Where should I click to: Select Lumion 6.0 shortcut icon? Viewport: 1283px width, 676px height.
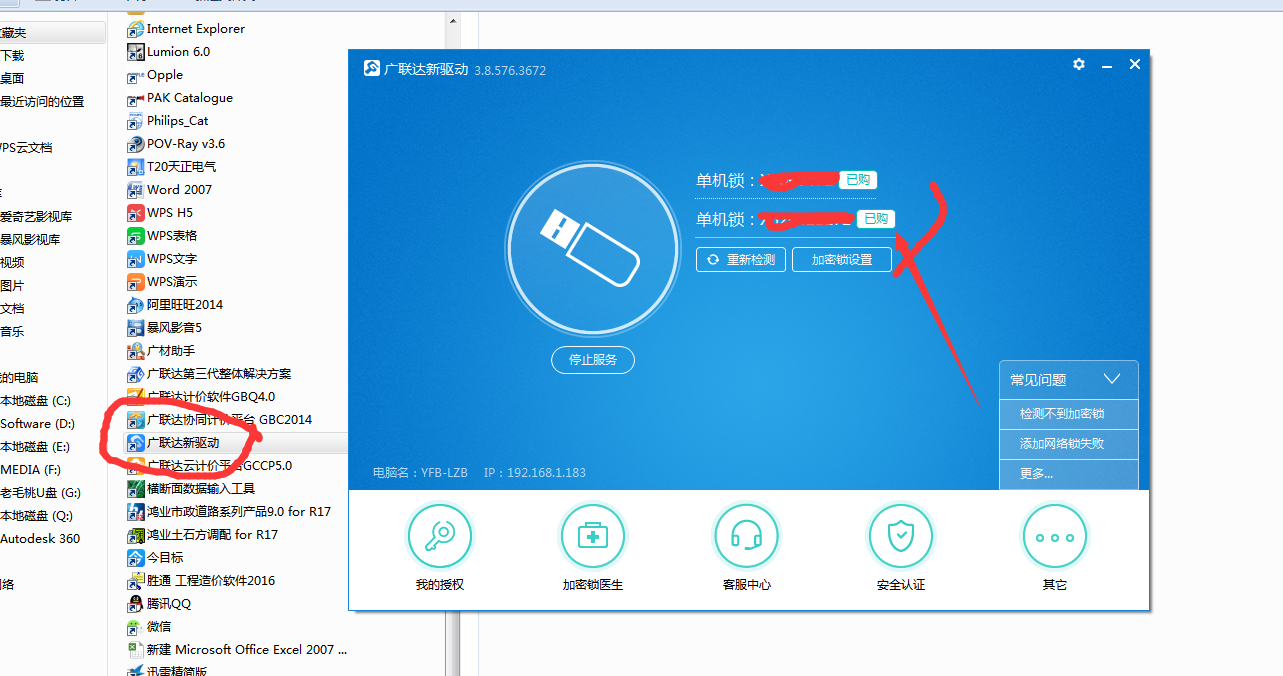click(136, 52)
